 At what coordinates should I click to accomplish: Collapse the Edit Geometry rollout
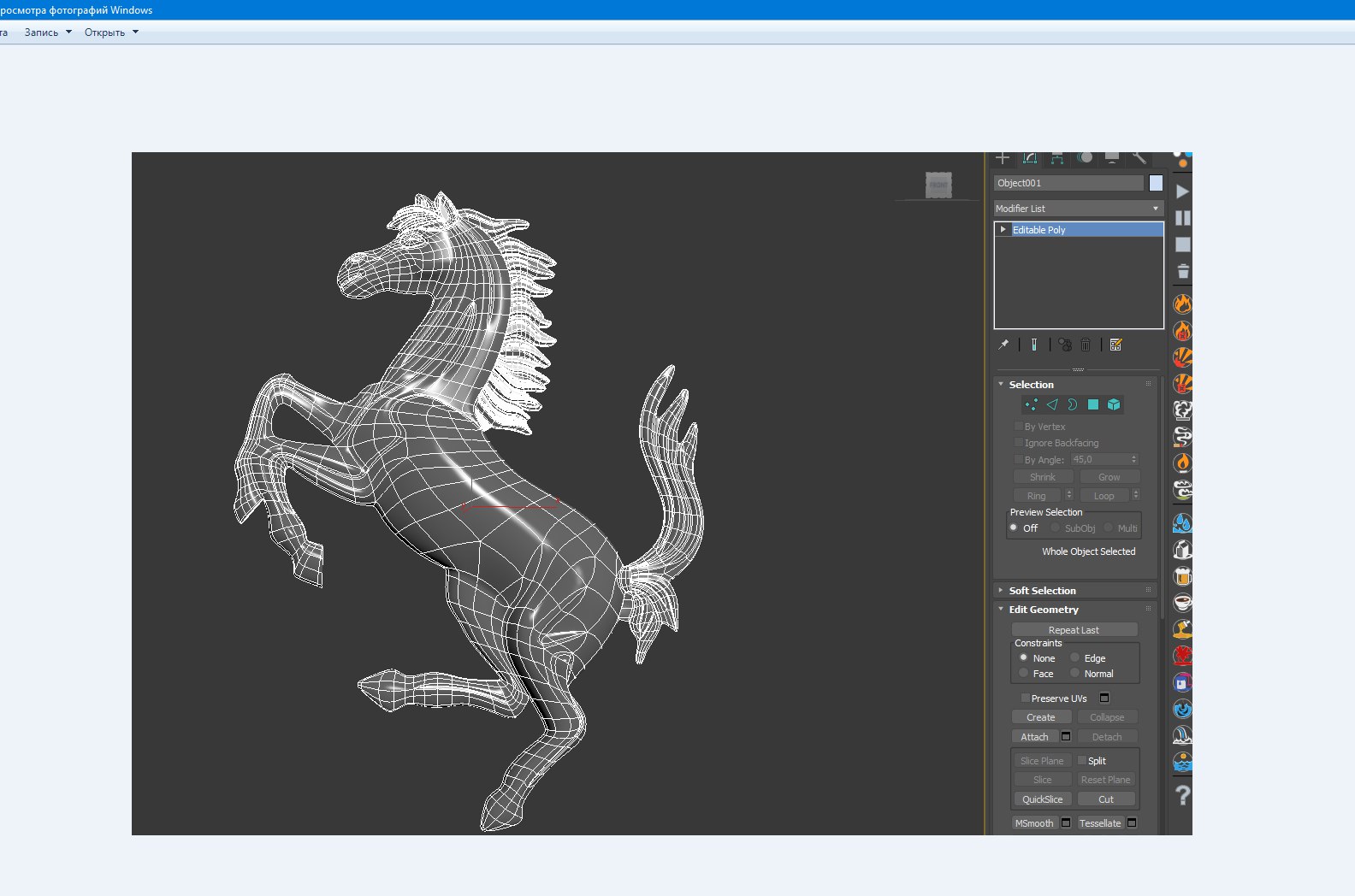[1001, 609]
